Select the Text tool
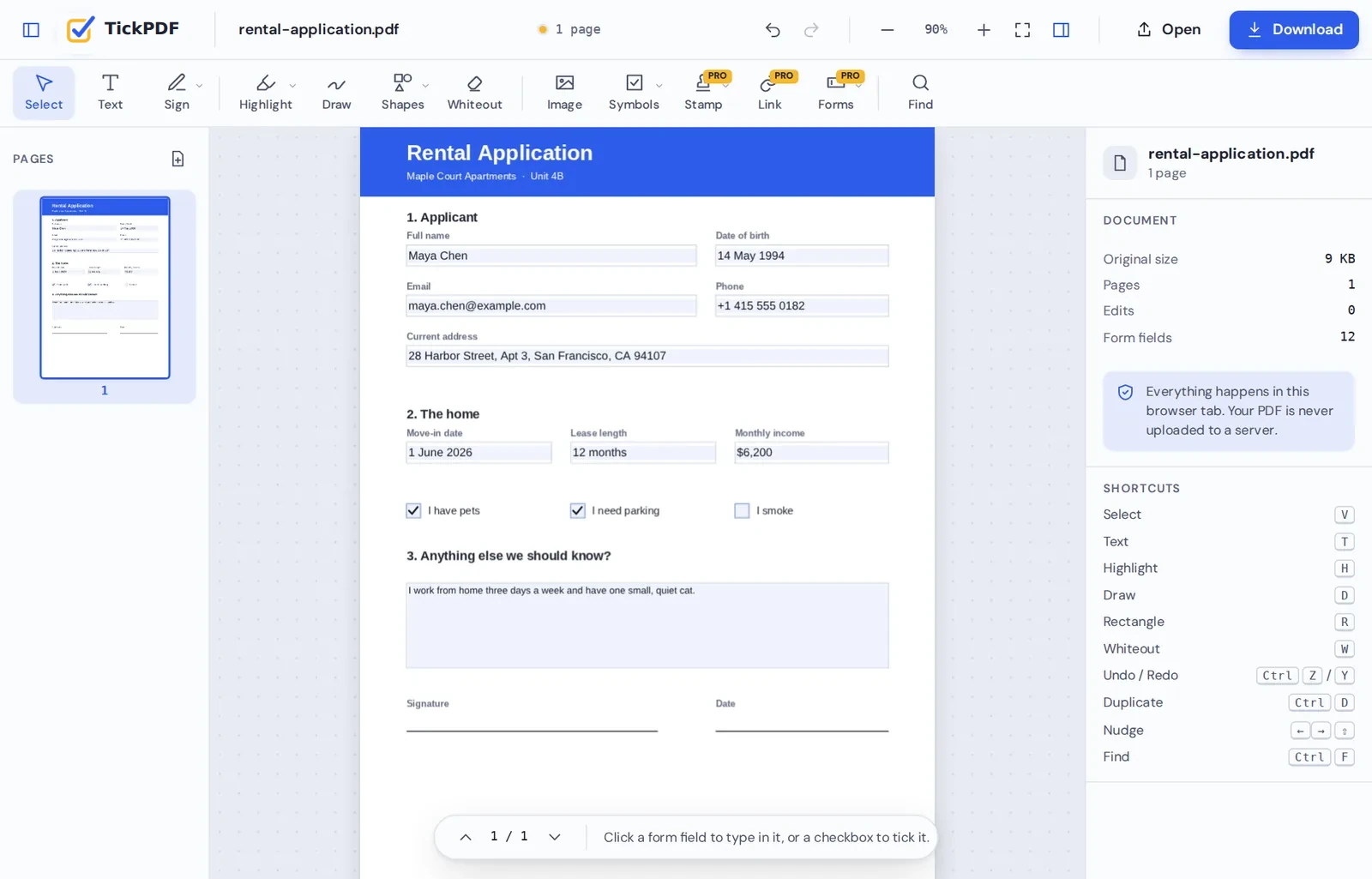The height and width of the screenshot is (879, 1372). [110, 93]
